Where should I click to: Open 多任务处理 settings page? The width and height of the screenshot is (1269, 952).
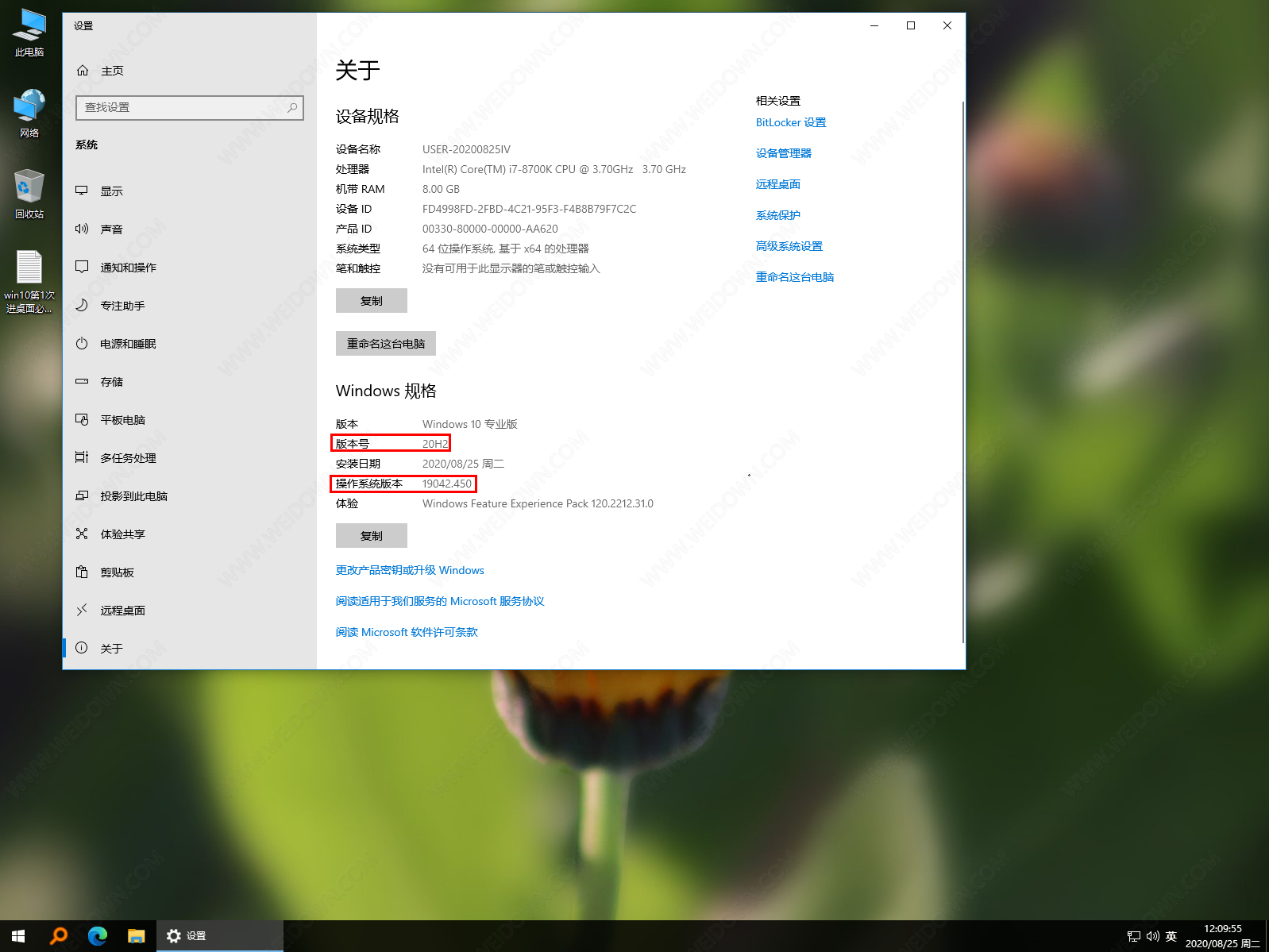pos(190,457)
